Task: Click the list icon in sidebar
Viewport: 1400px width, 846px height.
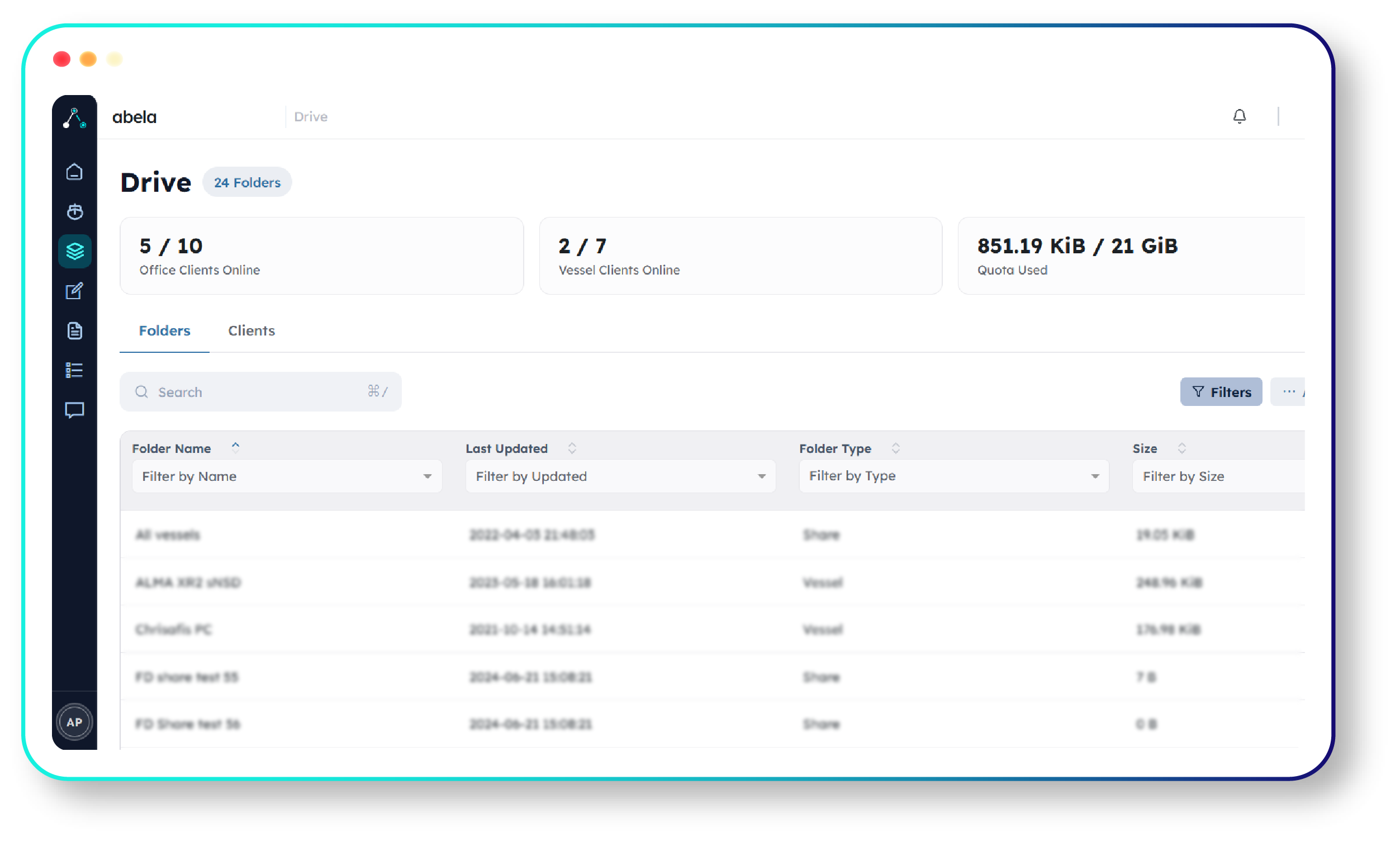Action: coord(74,371)
